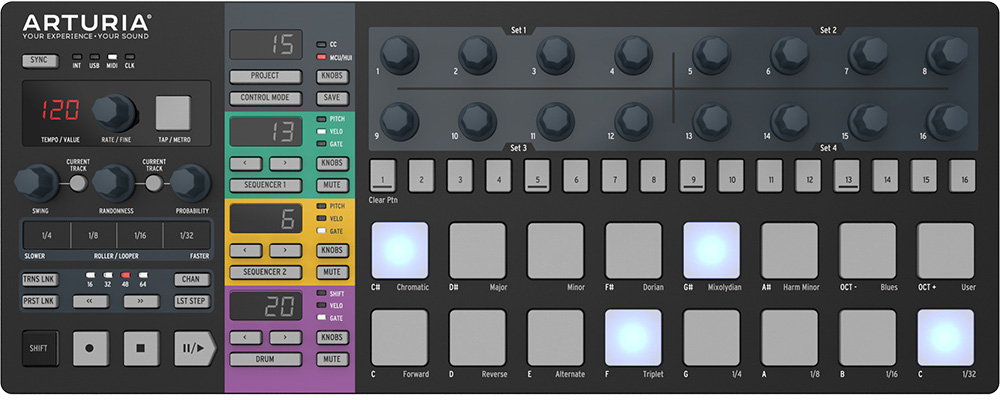Click the TRNS LNK button
The height and width of the screenshot is (400, 1000).
tap(40, 279)
